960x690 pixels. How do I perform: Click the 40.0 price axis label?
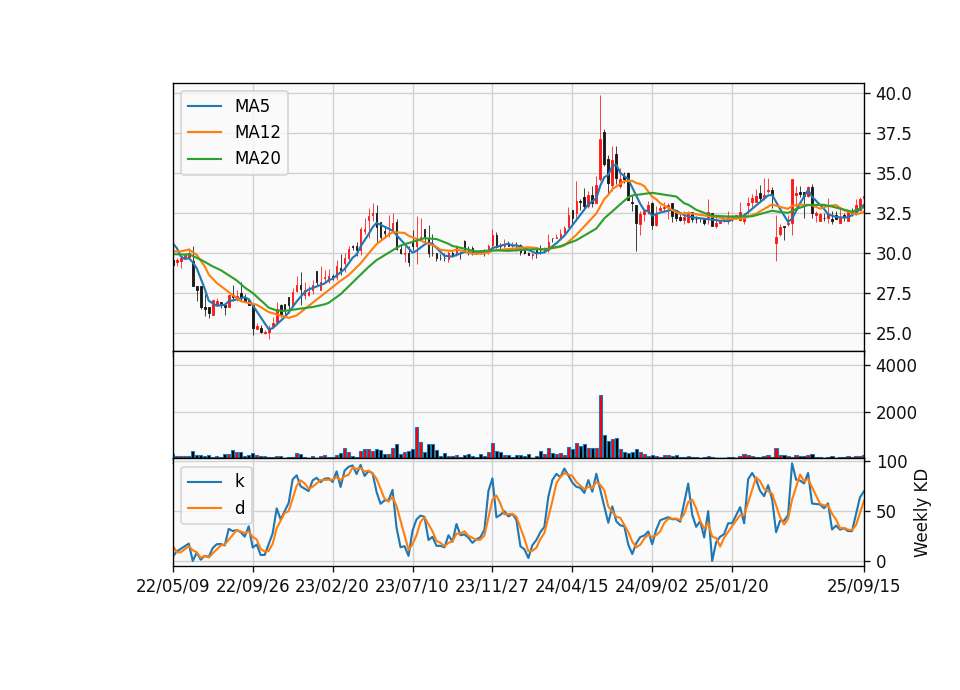893,94
